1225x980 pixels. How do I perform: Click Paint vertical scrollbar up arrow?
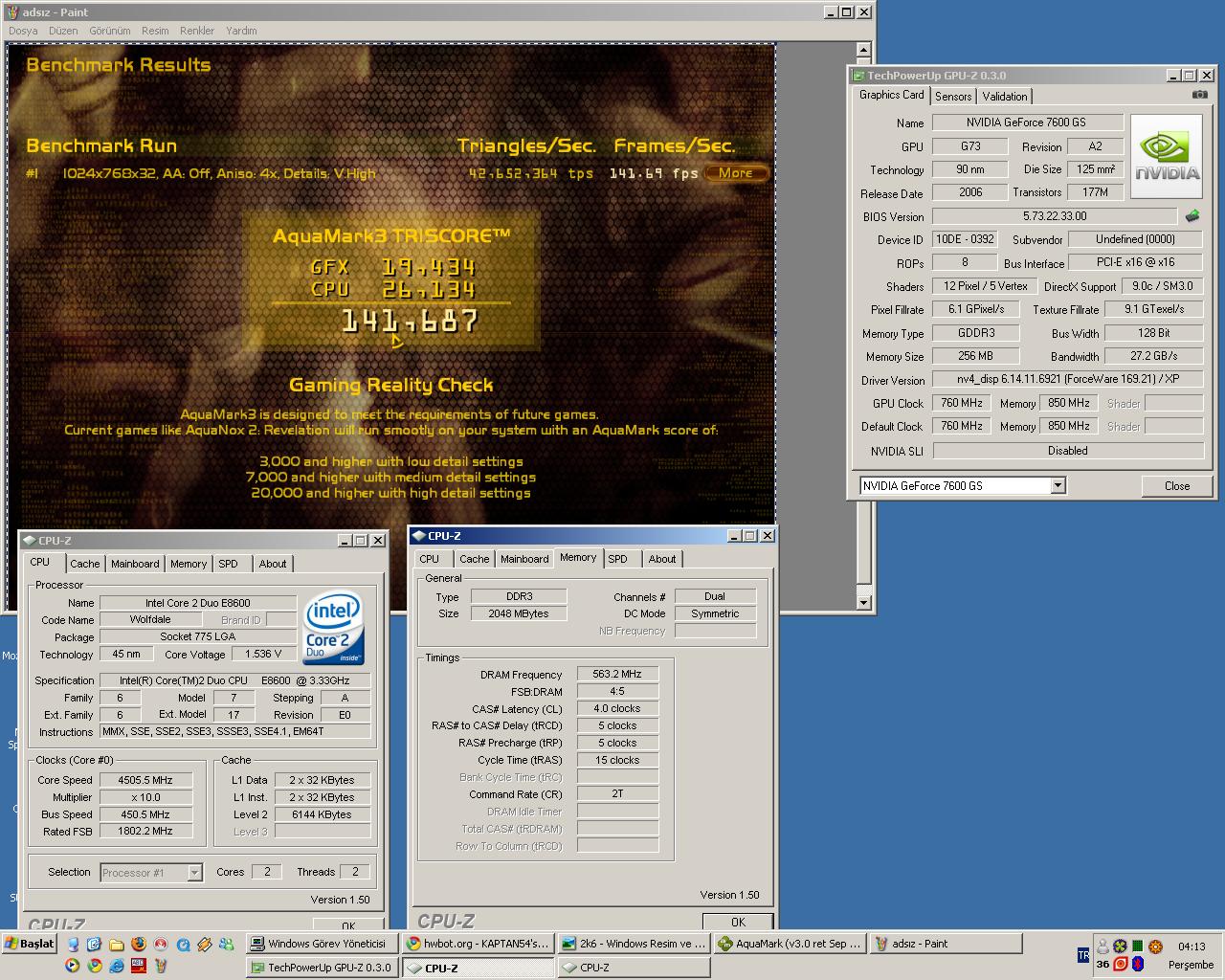click(x=863, y=50)
